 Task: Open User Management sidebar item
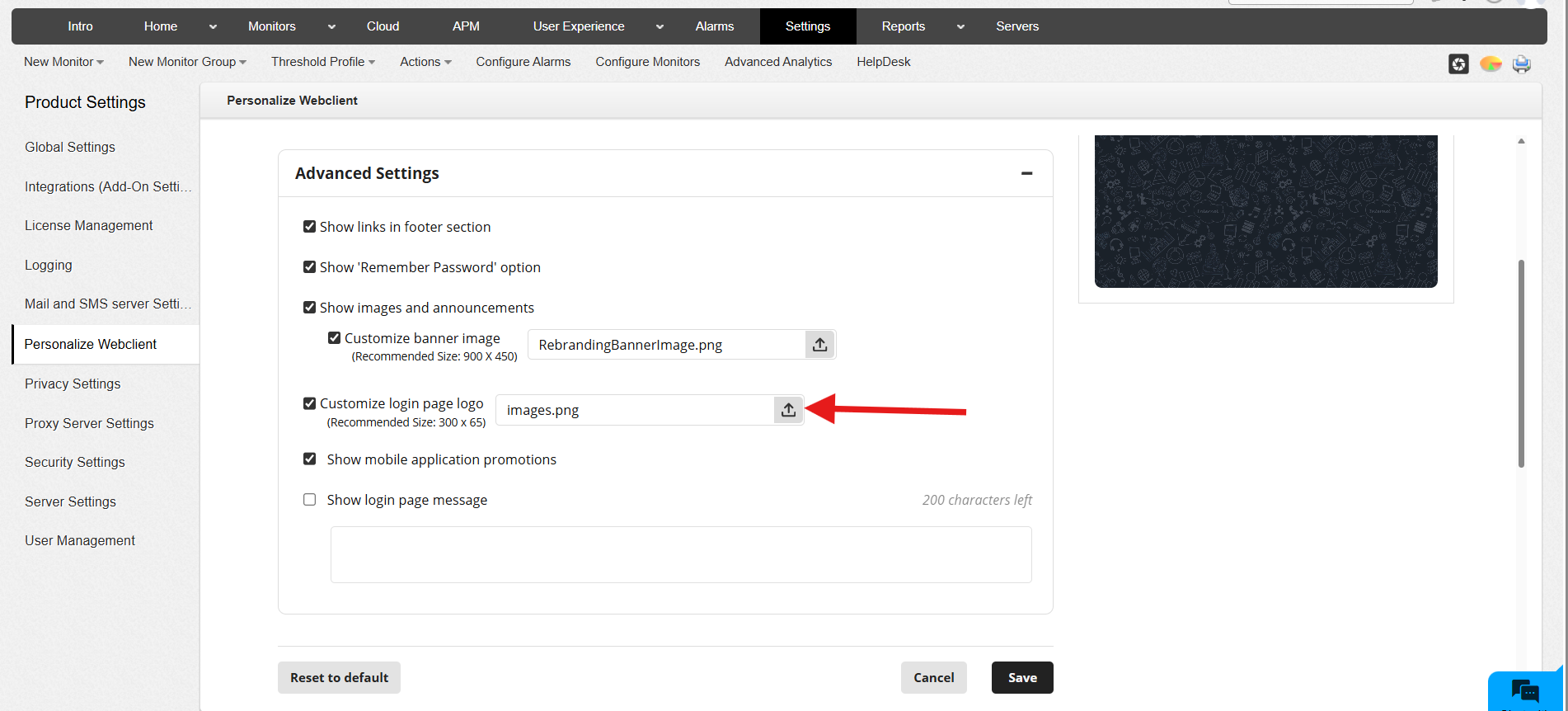coord(80,540)
